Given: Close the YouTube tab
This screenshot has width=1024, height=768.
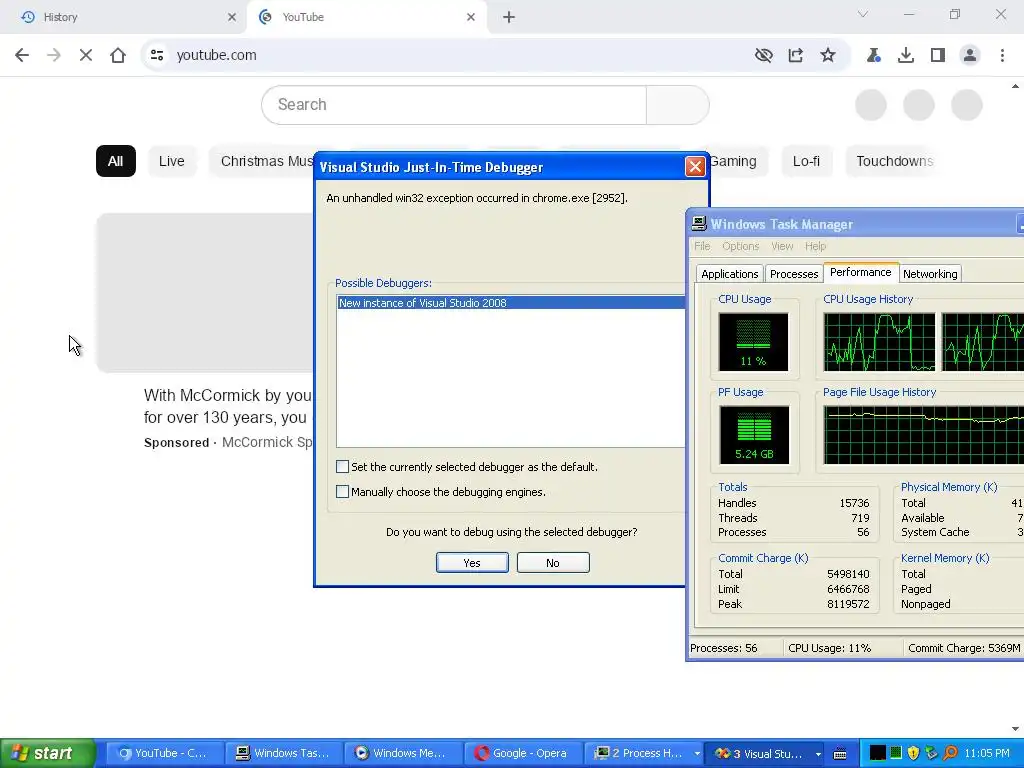Looking at the screenshot, I should (471, 18).
